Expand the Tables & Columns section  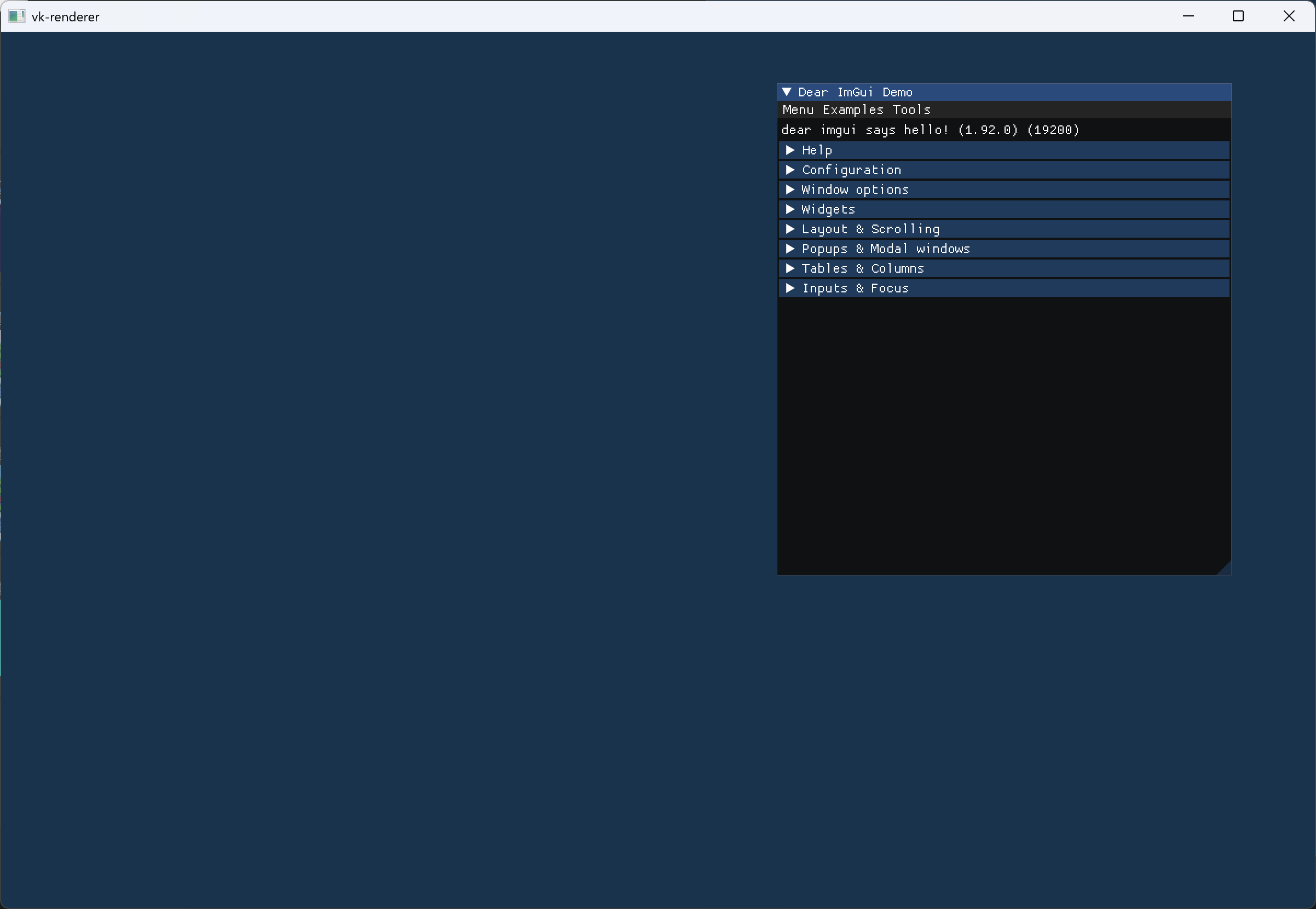(1003, 268)
